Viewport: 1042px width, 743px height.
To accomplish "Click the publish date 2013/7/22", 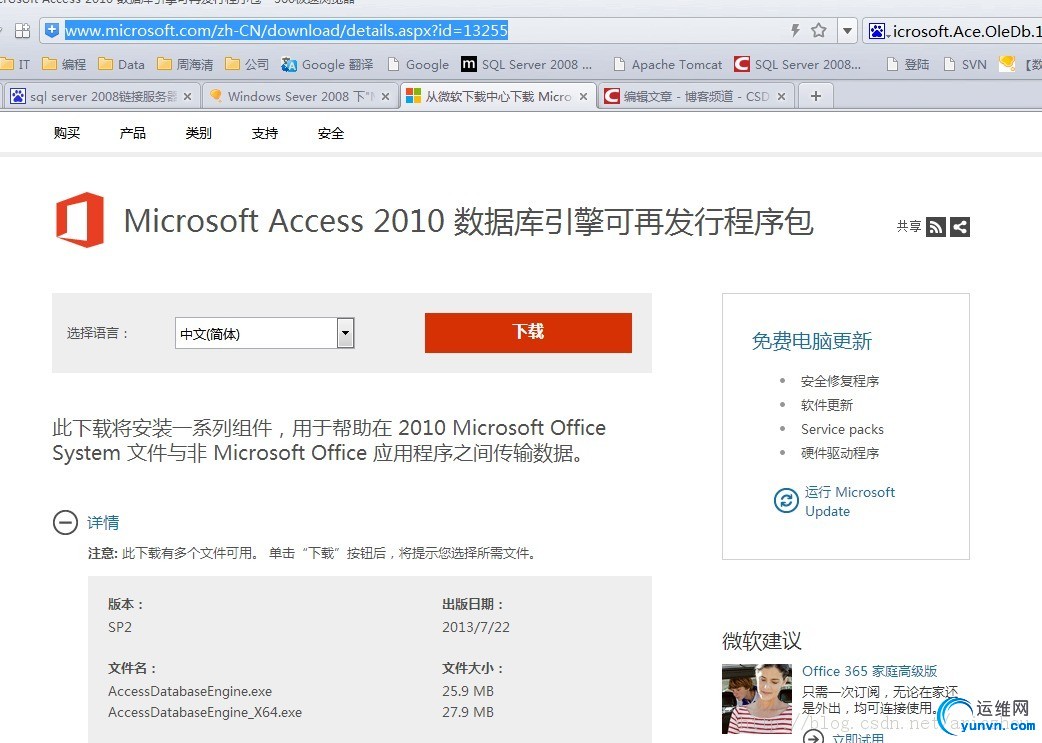I will point(476,627).
